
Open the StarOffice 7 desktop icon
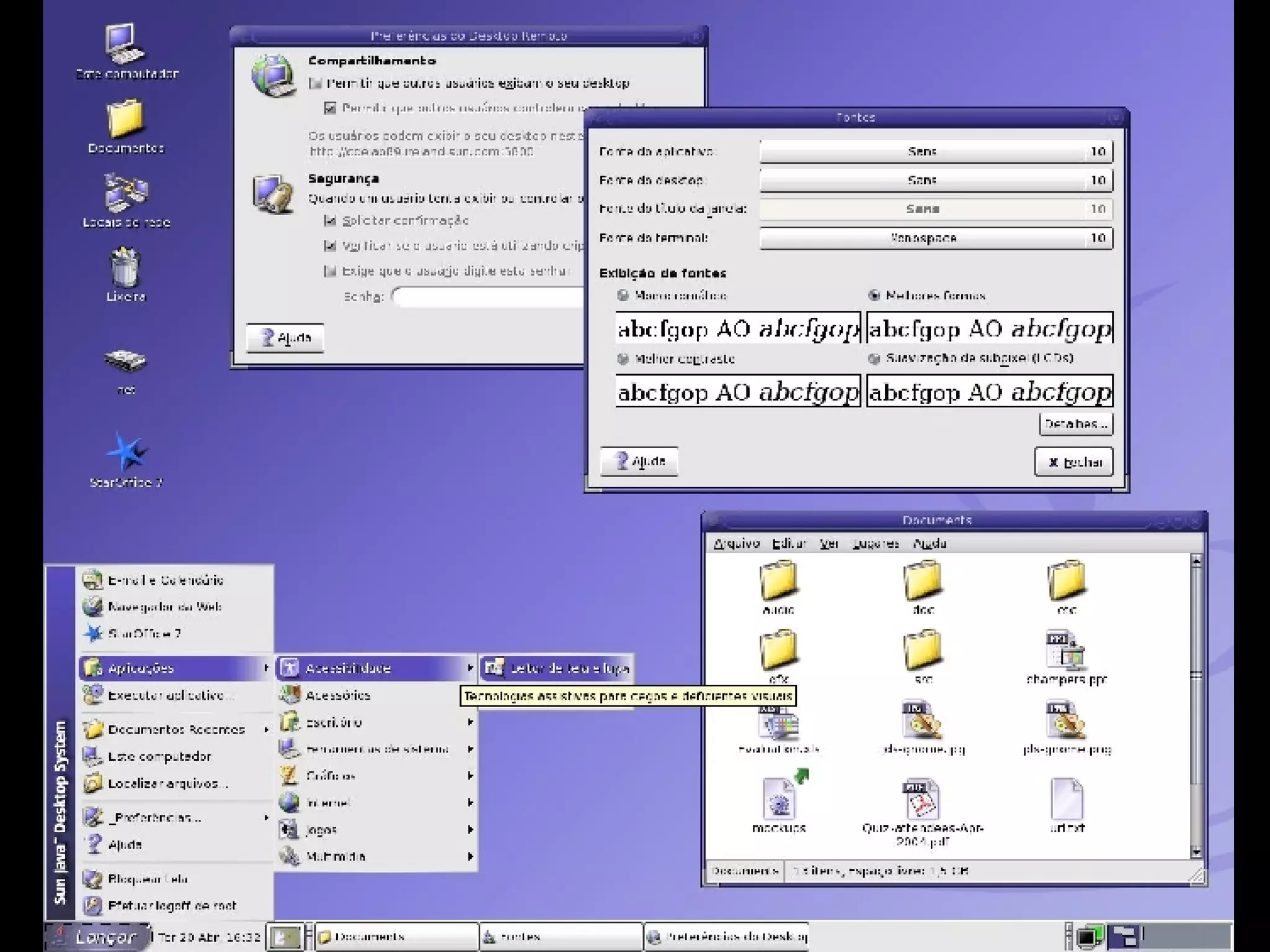[x=126, y=452]
